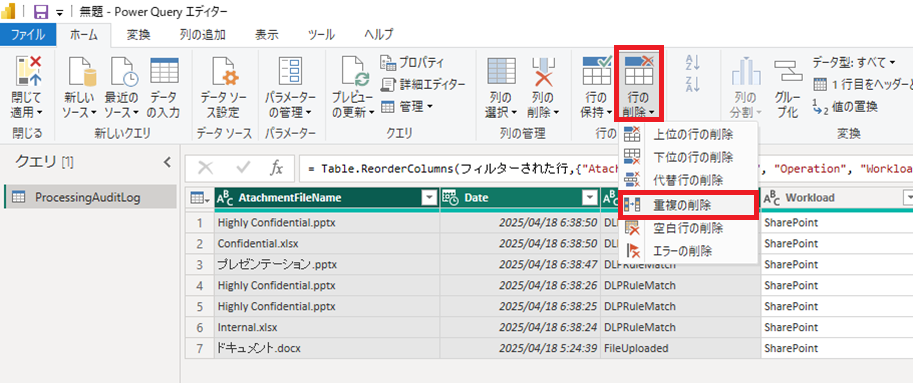Select the cell Confidential.xlsx in row 2
The image size is (913, 383).
tap(327, 243)
